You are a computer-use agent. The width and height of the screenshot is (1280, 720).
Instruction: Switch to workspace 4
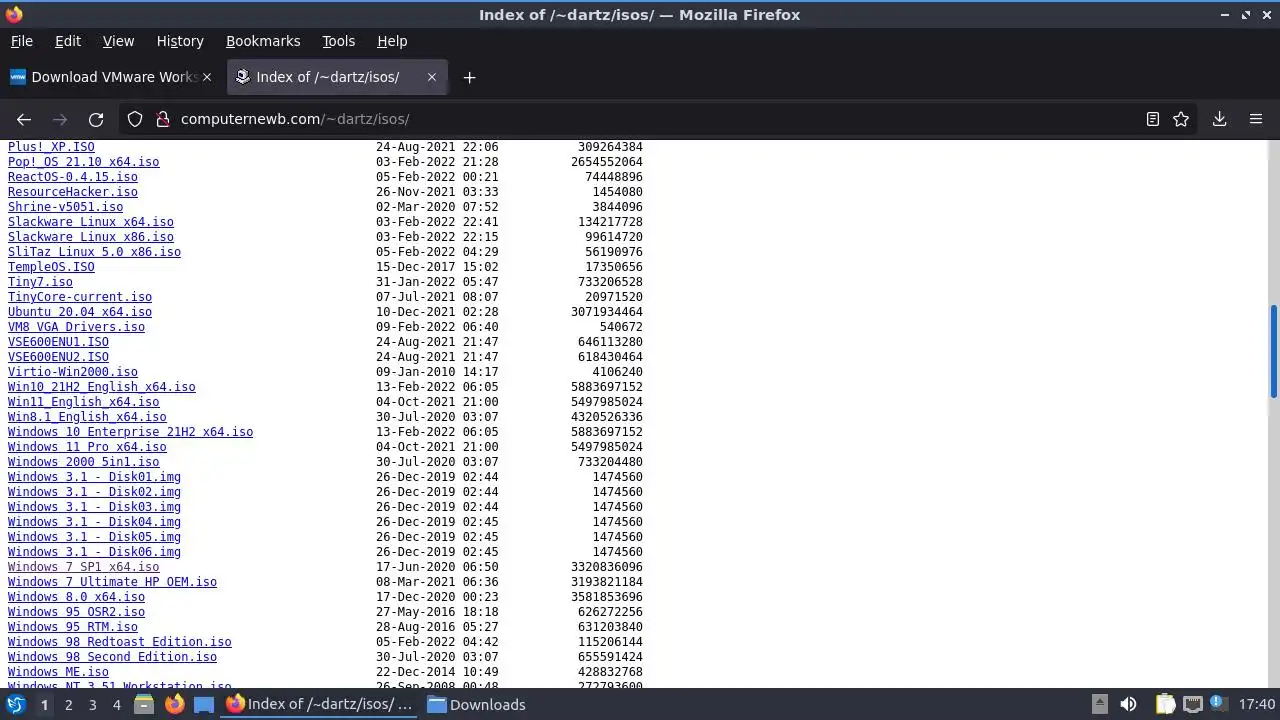[x=116, y=705]
